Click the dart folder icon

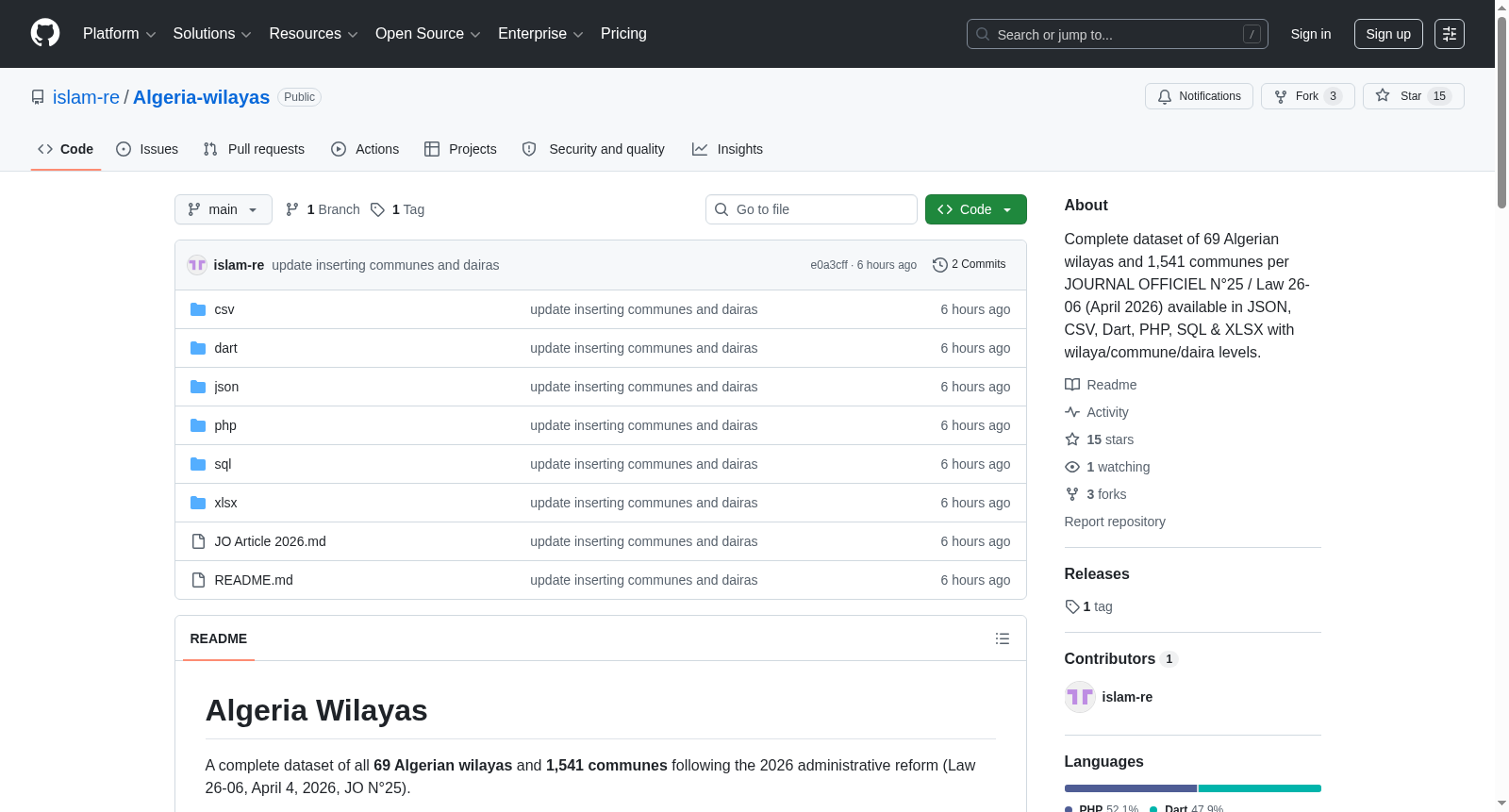198,348
